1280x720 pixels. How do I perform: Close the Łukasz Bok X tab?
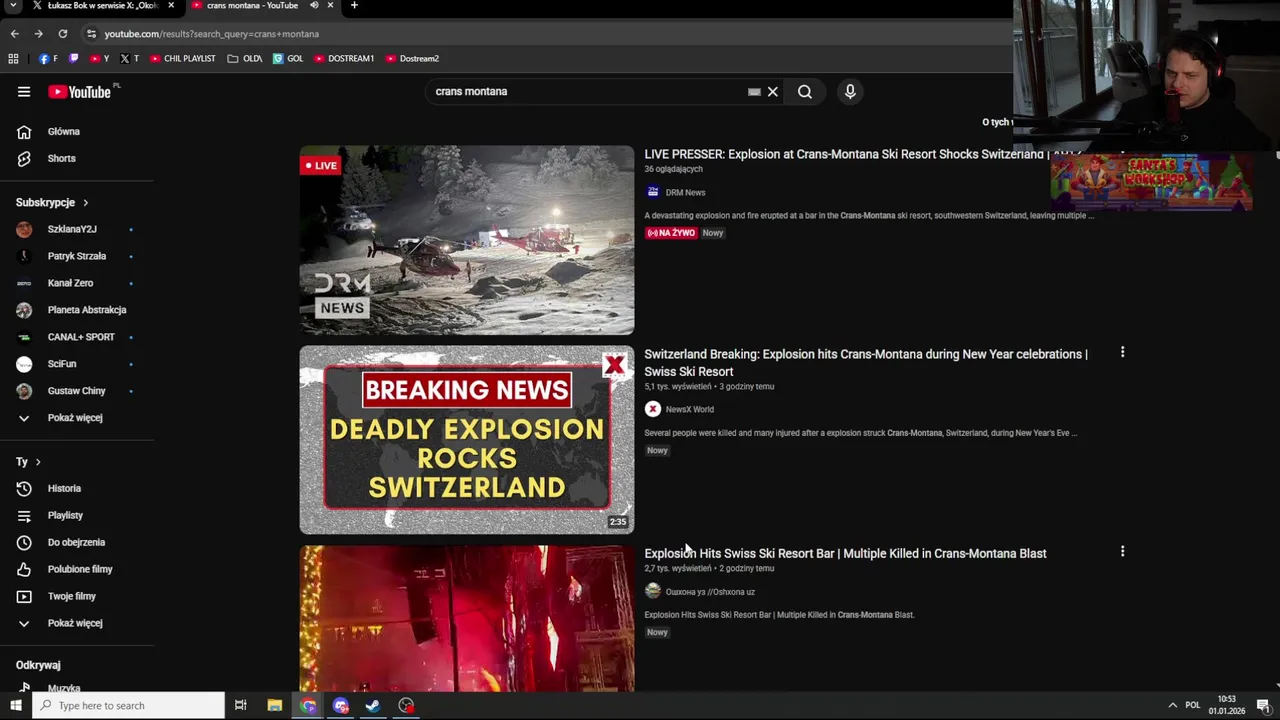tap(171, 6)
